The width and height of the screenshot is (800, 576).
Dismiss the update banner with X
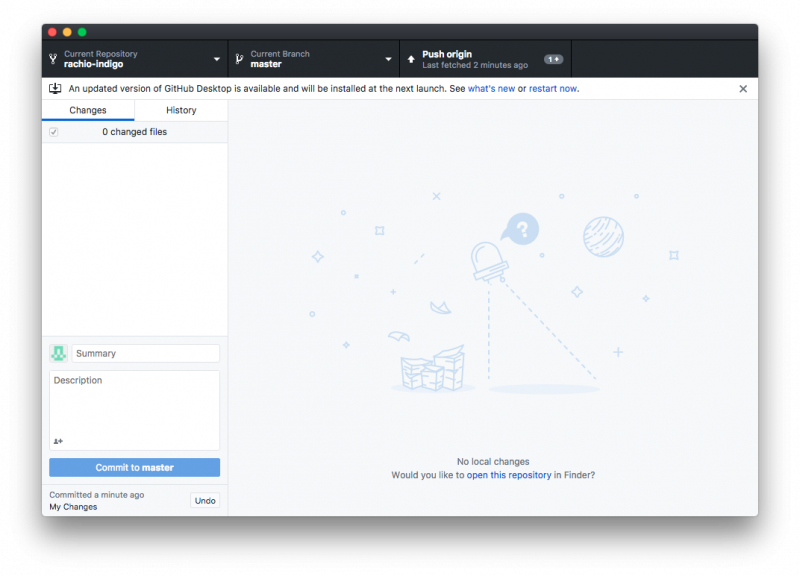pyautogui.click(x=743, y=89)
